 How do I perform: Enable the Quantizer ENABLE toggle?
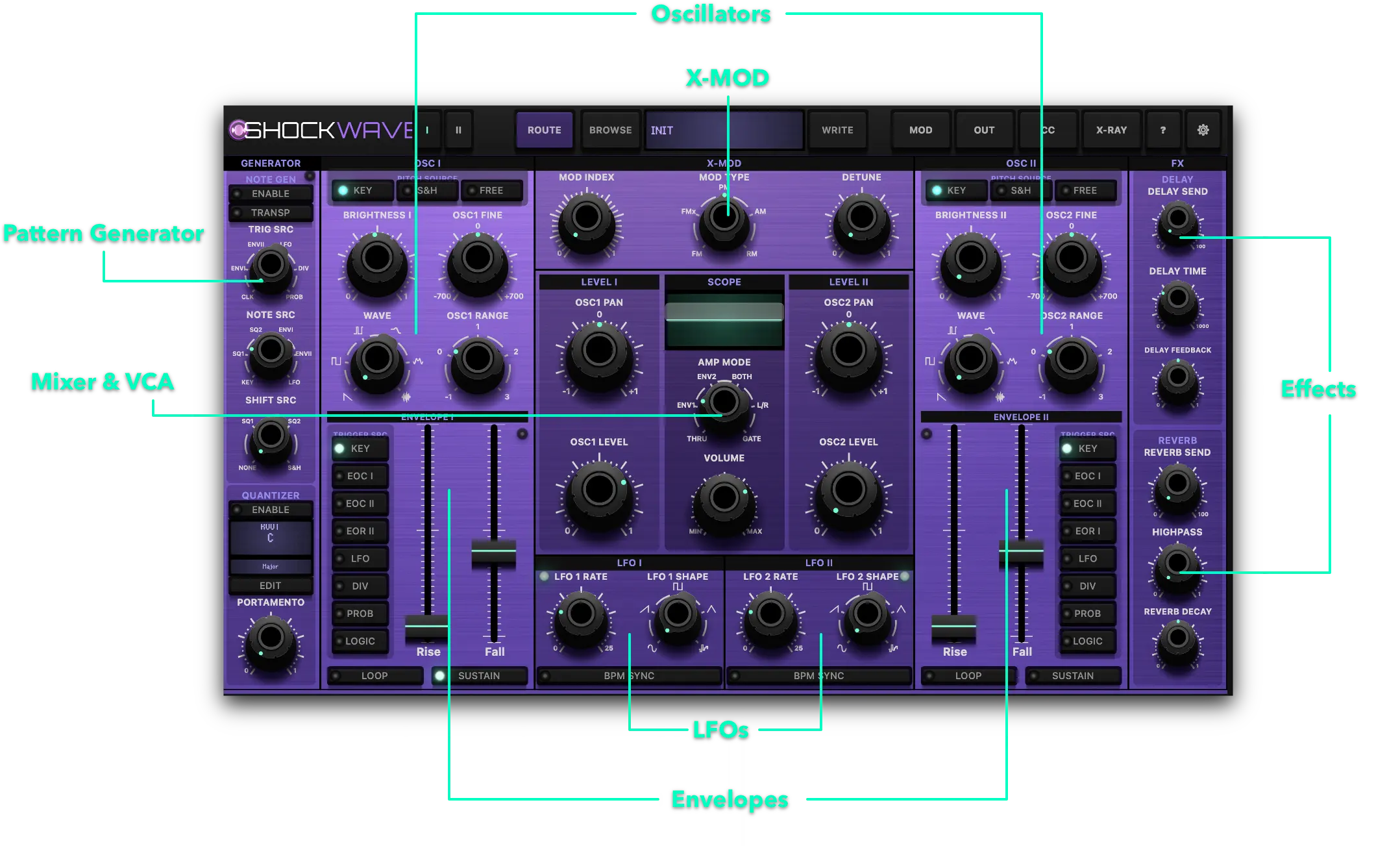[271, 510]
